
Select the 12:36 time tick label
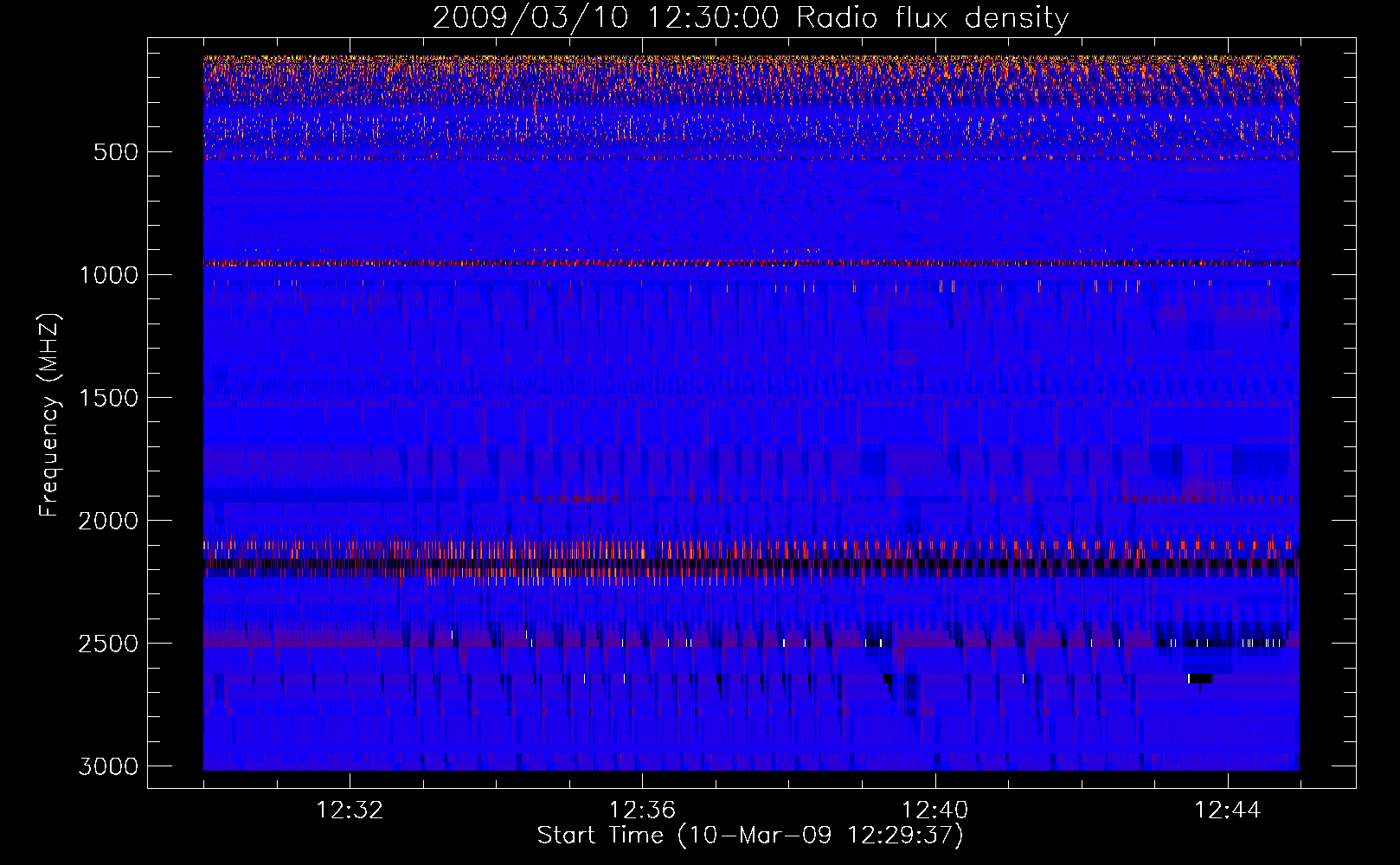coord(642,811)
